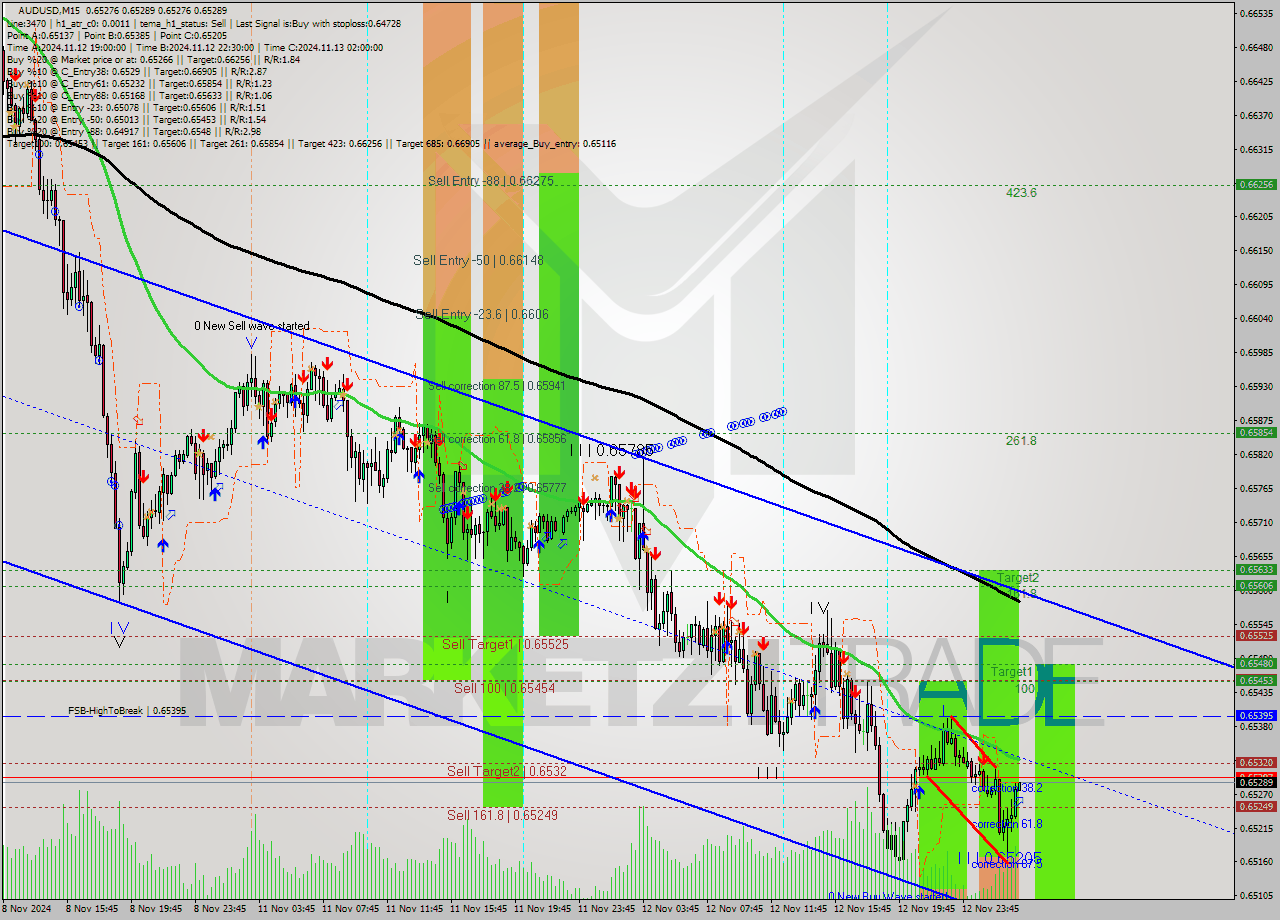Viewport: 1280px width, 920px height.
Task: Click the red 0.65249 price tag
Action: coord(1255,807)
